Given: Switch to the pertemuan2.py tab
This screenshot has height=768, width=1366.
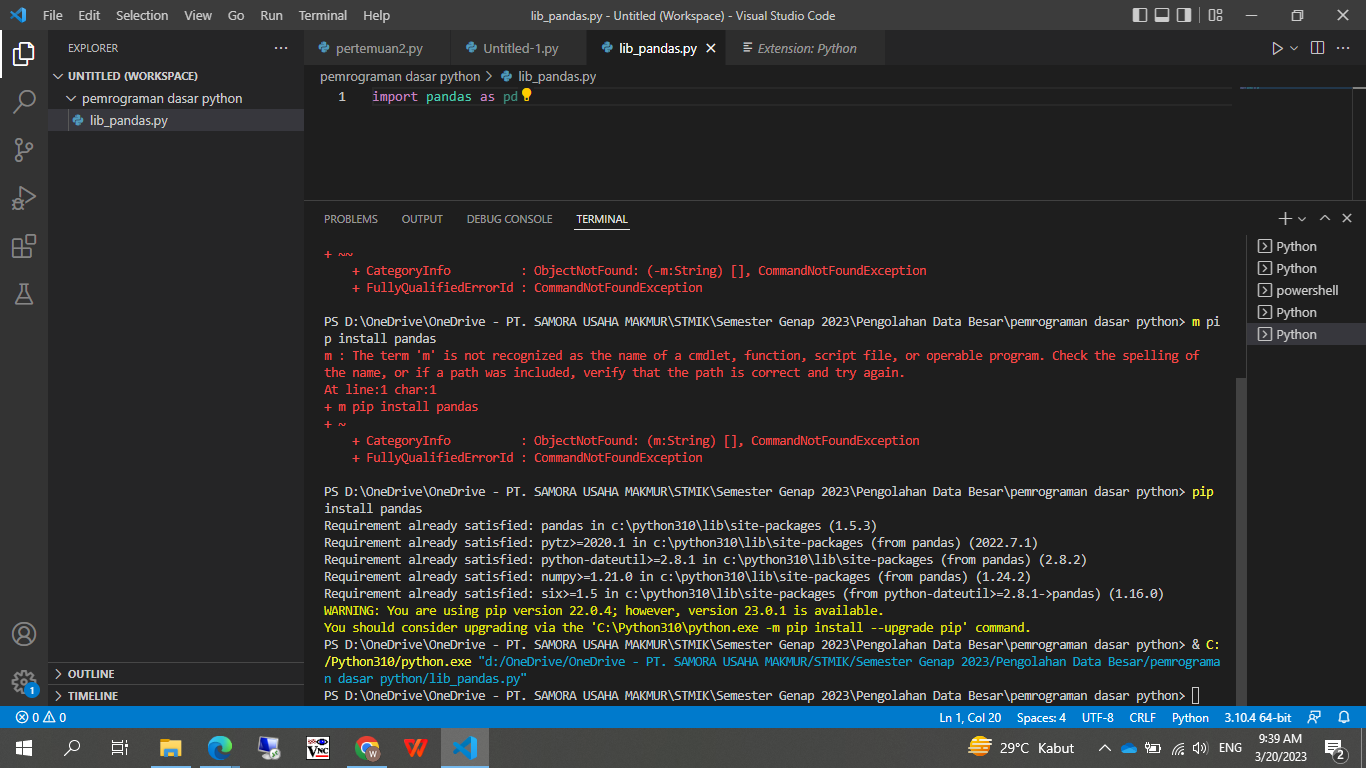Looking at the screenshot, I should point(378,48).
